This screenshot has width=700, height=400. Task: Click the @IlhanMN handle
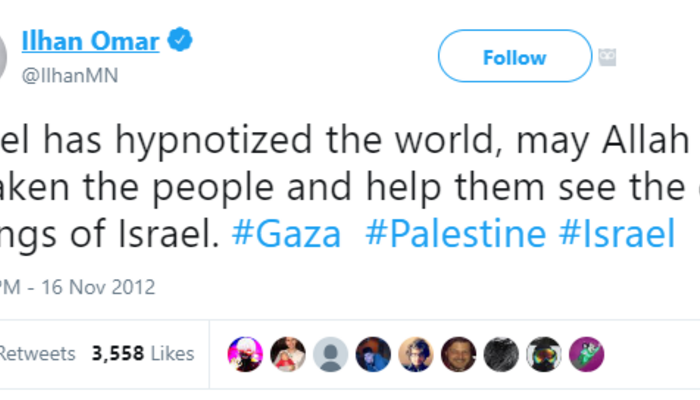click(x=83, y=76)
